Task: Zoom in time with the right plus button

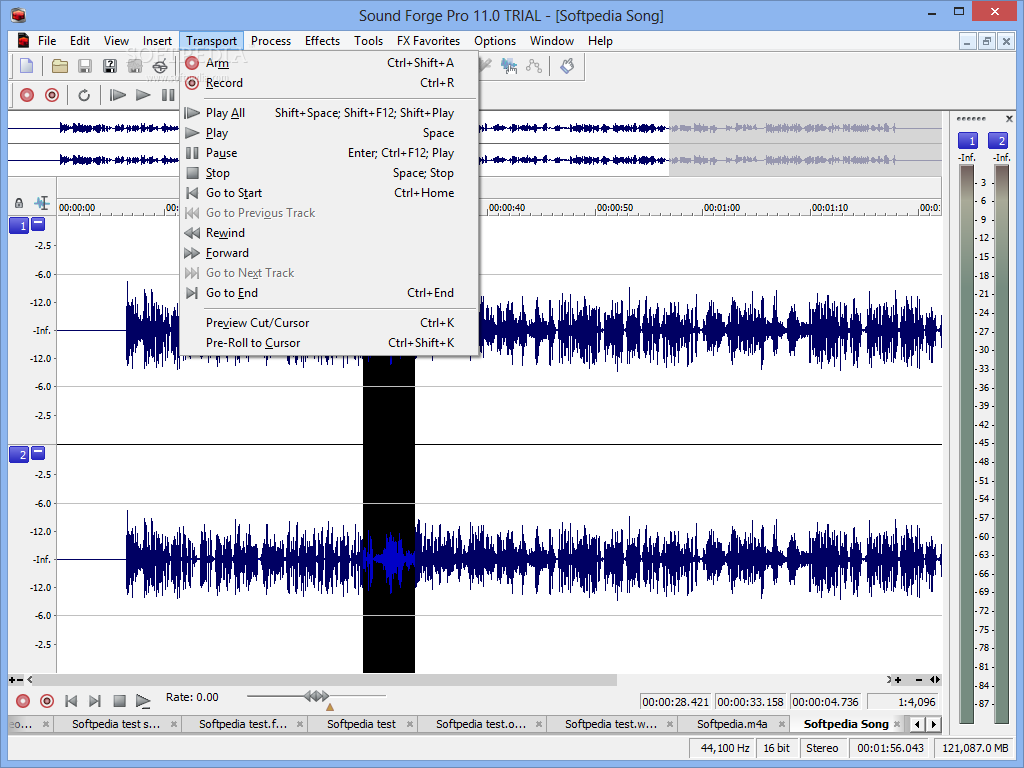Action: (899, 680)
